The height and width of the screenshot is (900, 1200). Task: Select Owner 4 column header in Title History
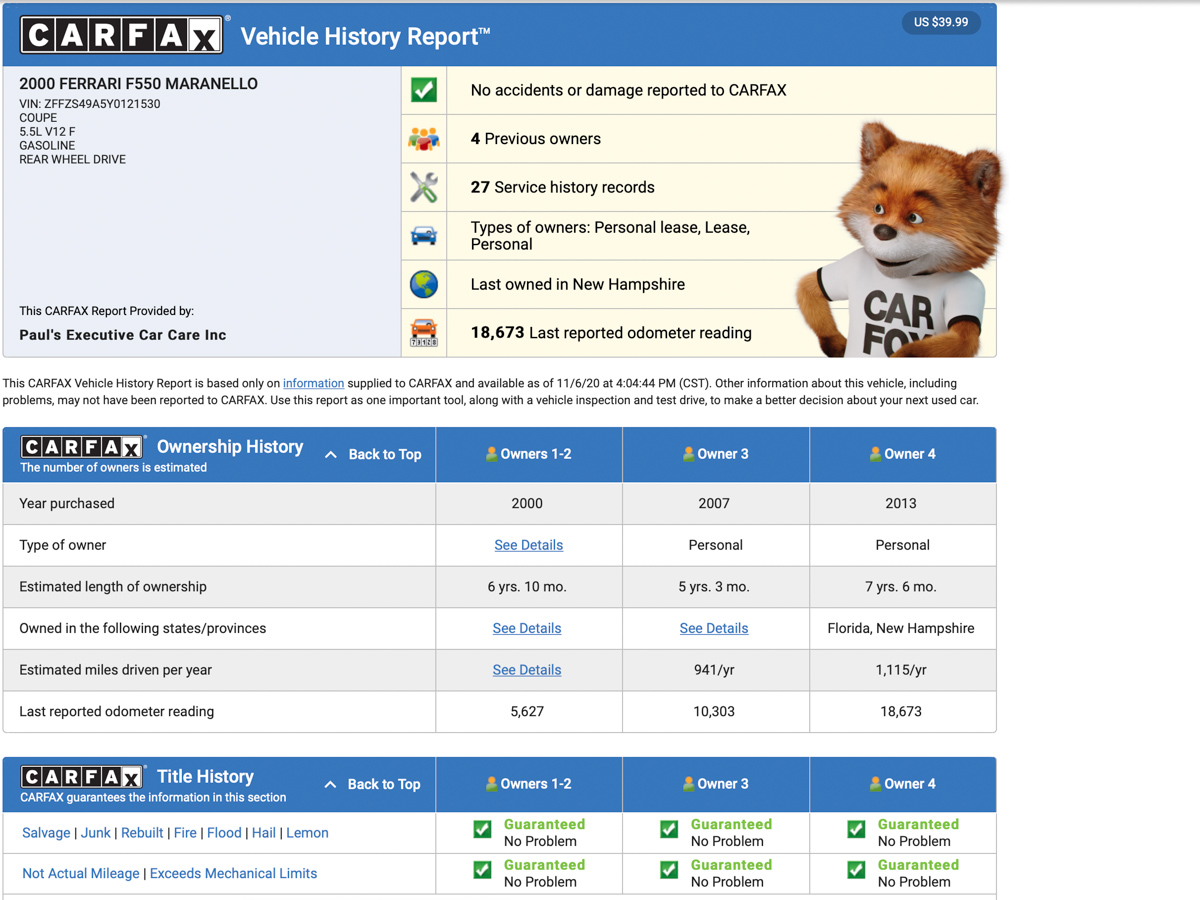pyautogui.click(x=902, y=784)
